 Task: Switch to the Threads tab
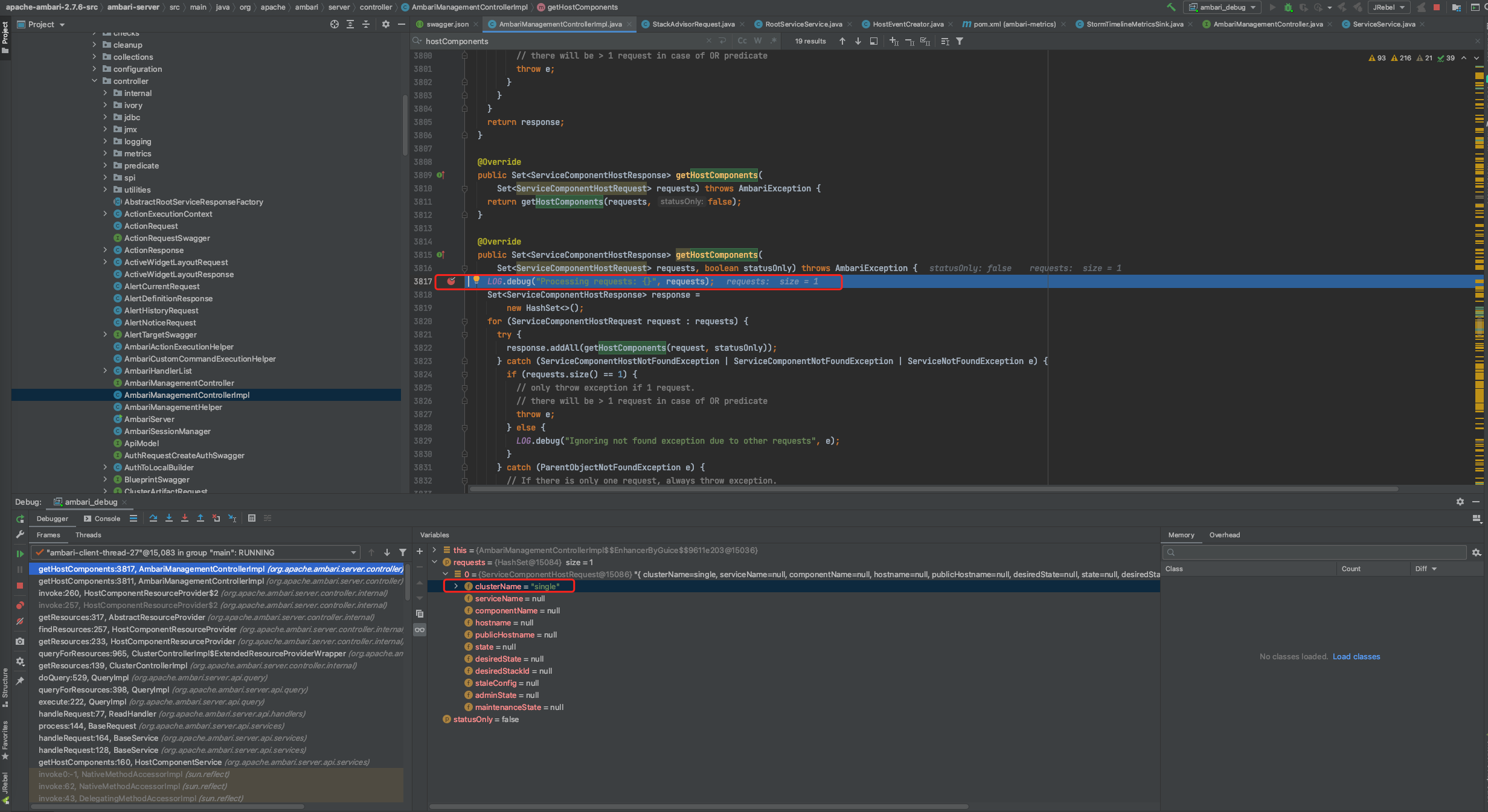tap(88, 535)
